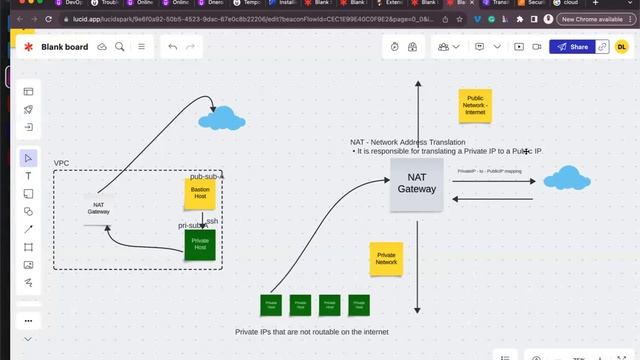
Task: Click the video camera call icon
Action: click(x=537, y=47)
